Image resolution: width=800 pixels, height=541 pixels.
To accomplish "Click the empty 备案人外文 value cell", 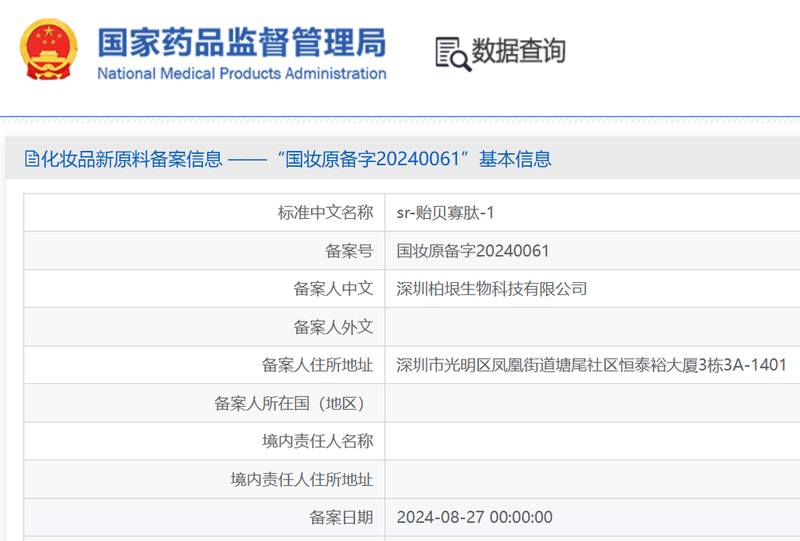I will point(590,327).
